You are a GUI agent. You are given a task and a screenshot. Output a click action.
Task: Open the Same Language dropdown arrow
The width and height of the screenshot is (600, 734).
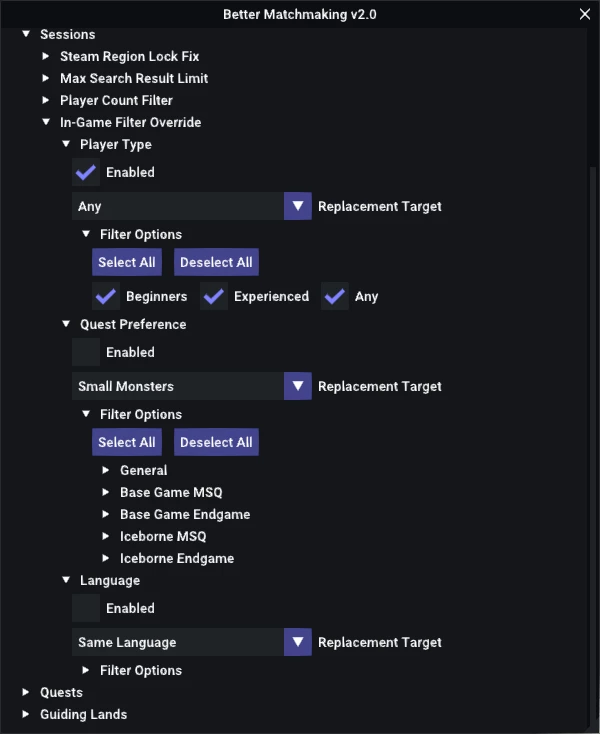298,642
